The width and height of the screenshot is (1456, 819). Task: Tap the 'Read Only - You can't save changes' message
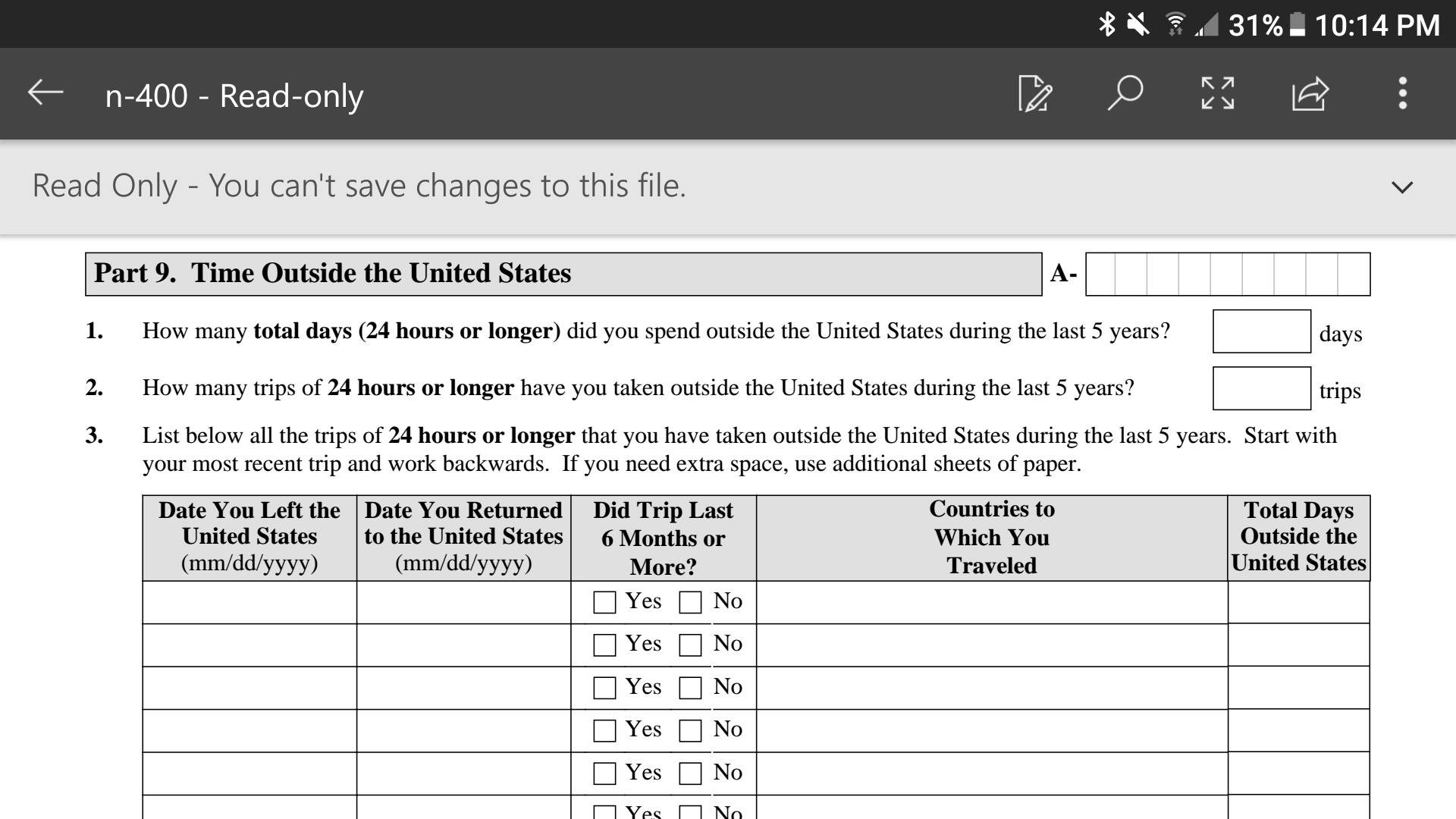(x=359, y=186)
